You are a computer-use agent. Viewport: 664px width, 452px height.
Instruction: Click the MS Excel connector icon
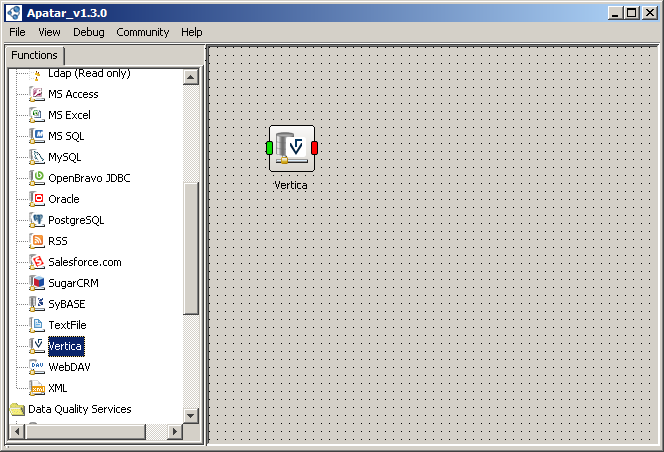37,115
